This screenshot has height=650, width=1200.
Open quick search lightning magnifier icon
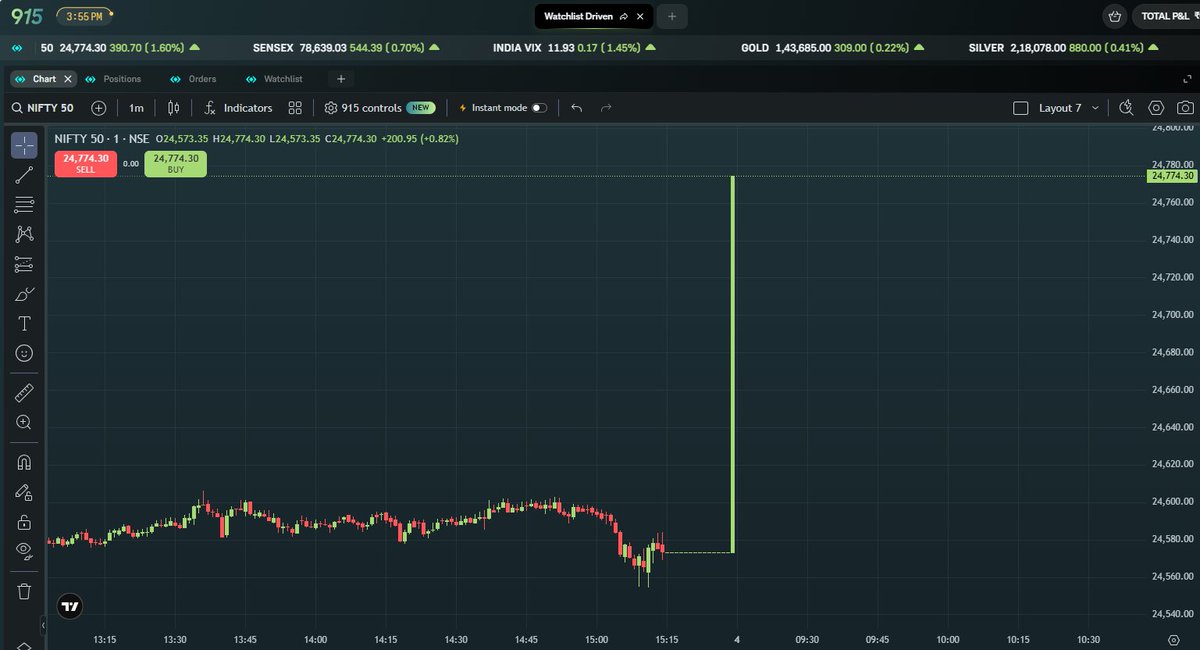point(1126,108)
